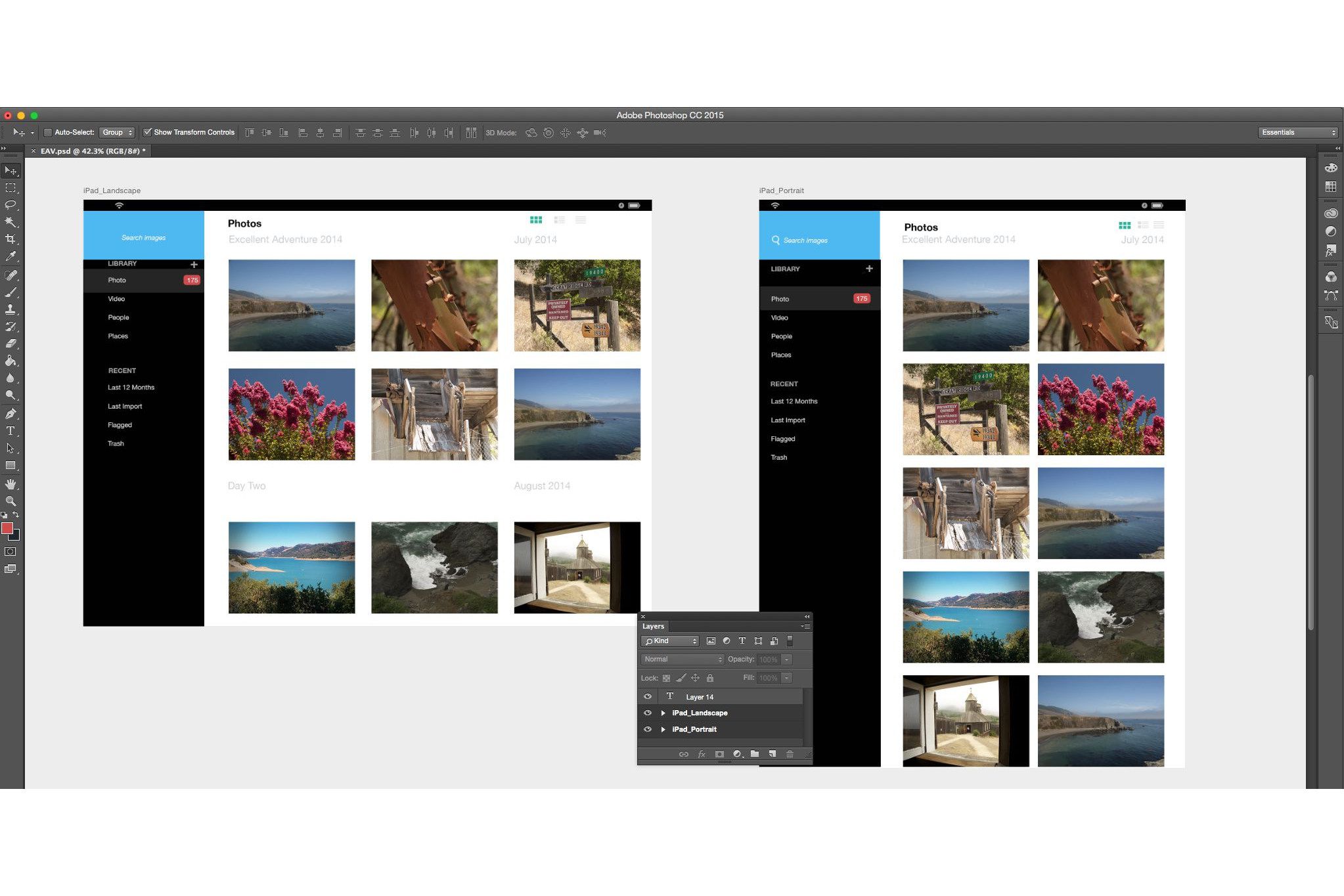
Task: Lock image pixels with brush icon
Action: pos(681,678)
